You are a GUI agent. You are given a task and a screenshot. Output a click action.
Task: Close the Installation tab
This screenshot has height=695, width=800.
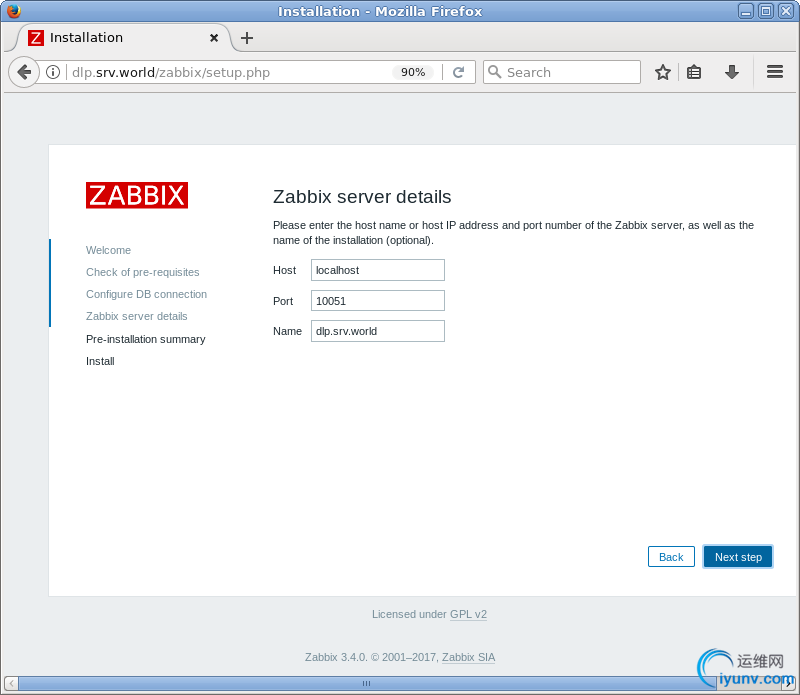(x=214, y=38)
